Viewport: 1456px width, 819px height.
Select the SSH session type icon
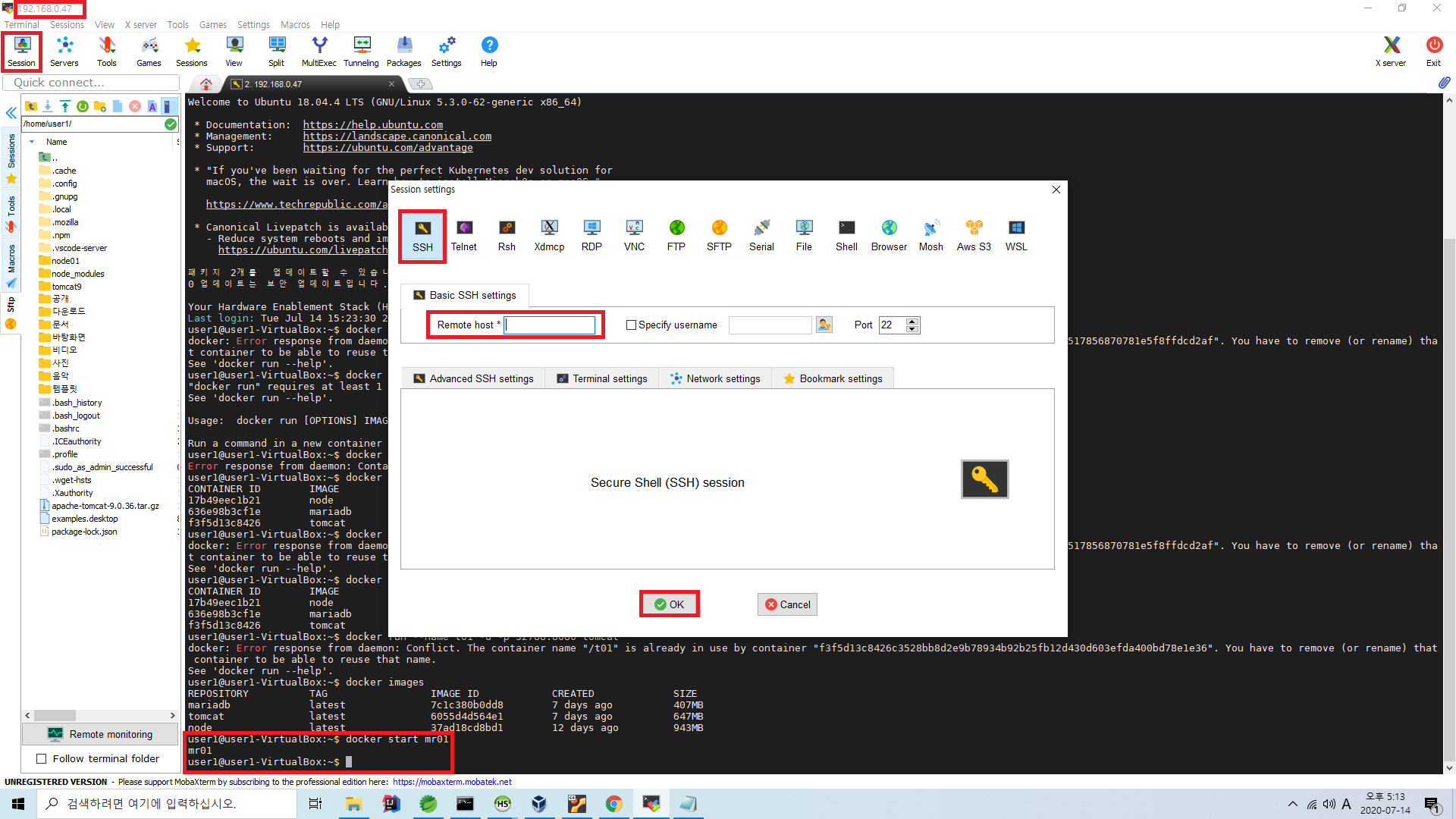coord(422,237)
